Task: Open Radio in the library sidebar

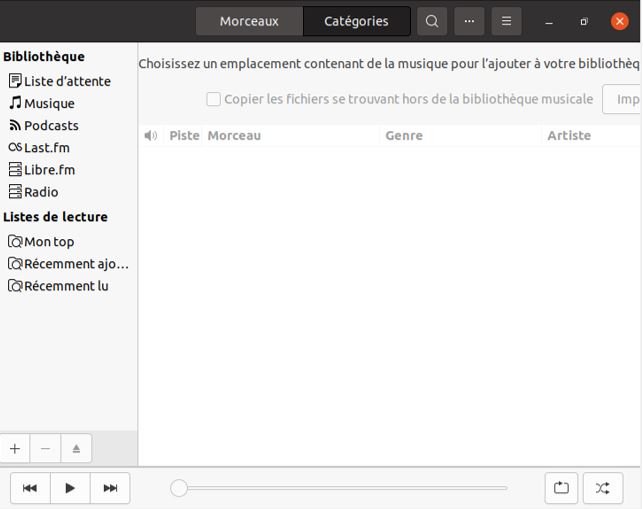Action: click(x=41, y=192)
